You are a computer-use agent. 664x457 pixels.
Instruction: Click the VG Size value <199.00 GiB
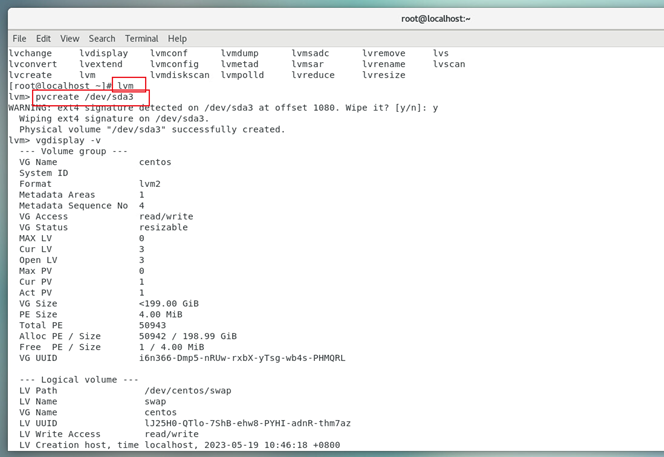coord(169,304)
